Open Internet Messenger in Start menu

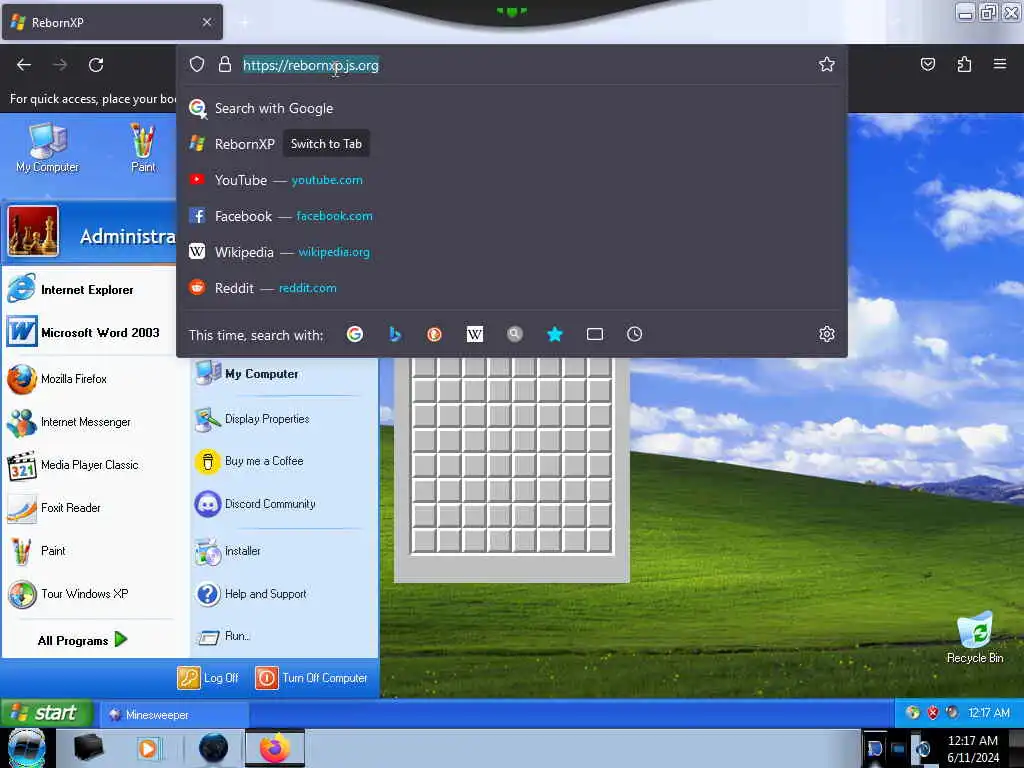click(x=89, y=422)
